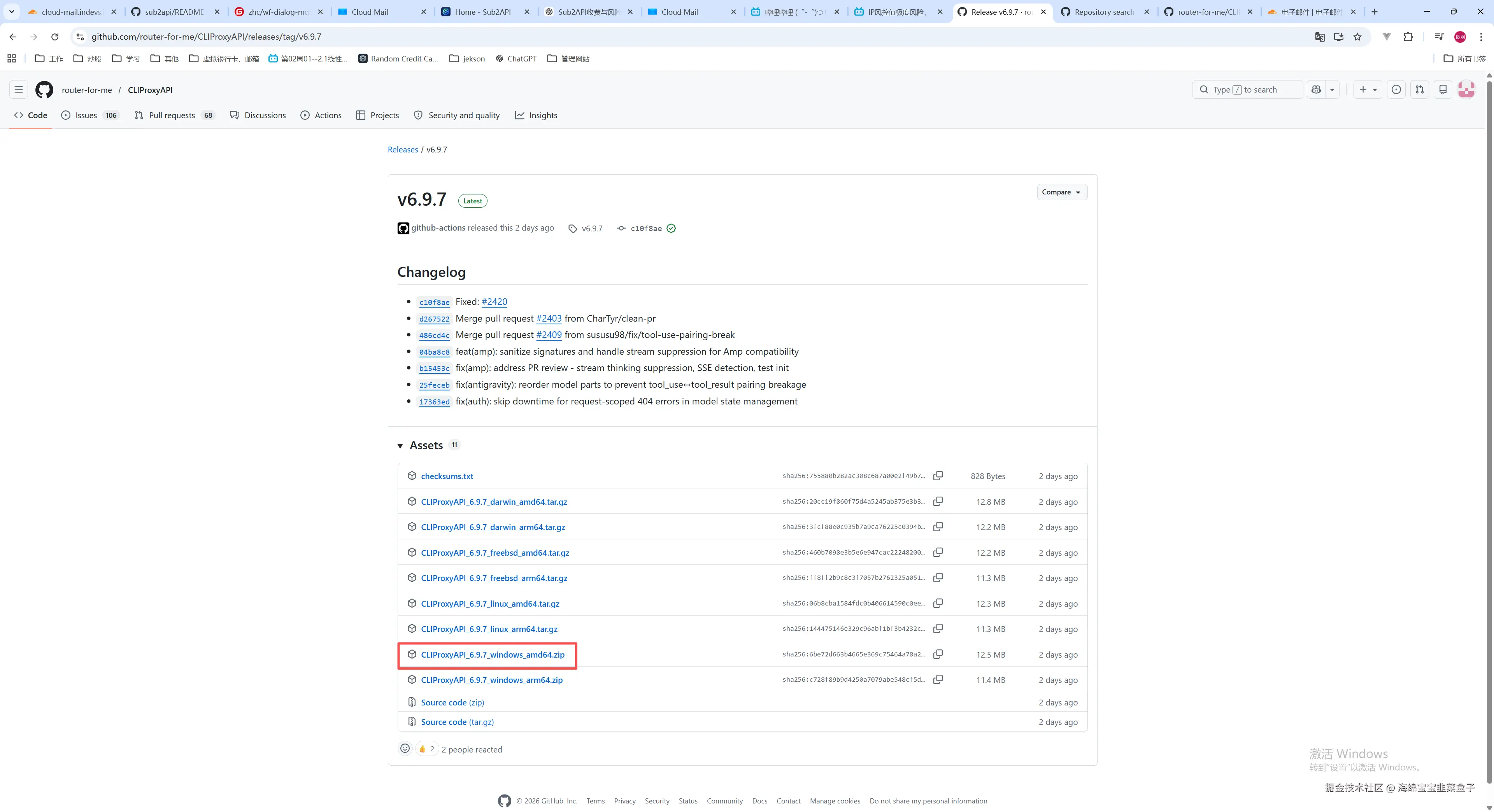
Task: Copy the sha256 hash for checksums.txt
Action: click(x=938, y=476)
